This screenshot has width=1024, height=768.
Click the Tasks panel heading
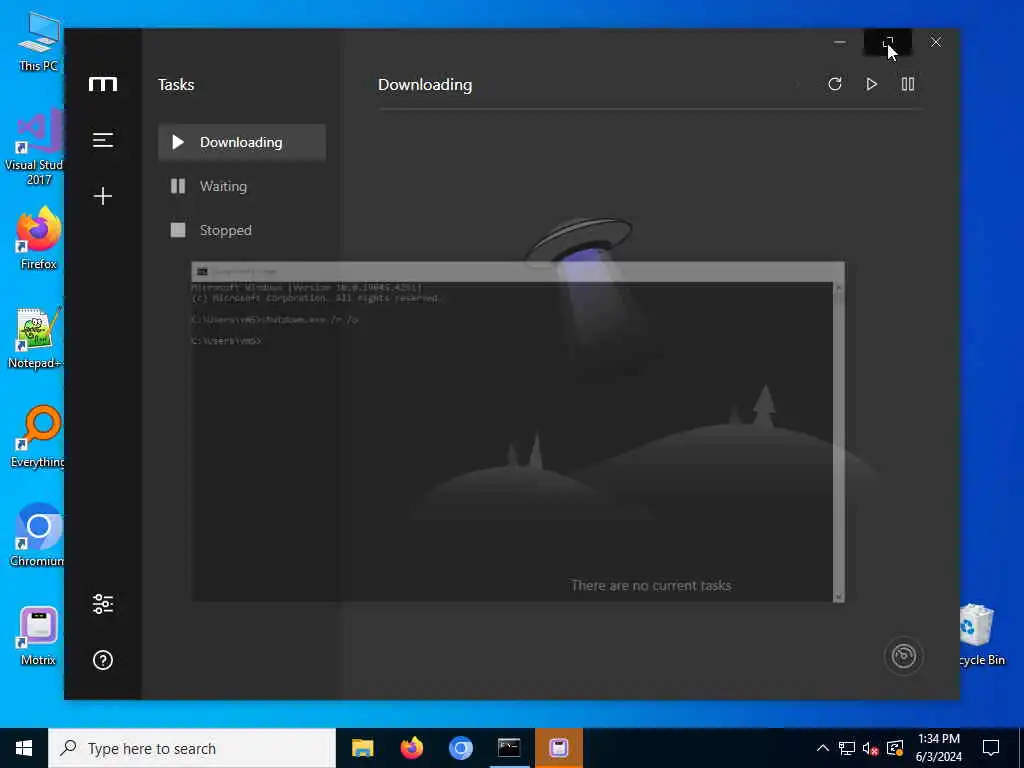pos(176,85)
